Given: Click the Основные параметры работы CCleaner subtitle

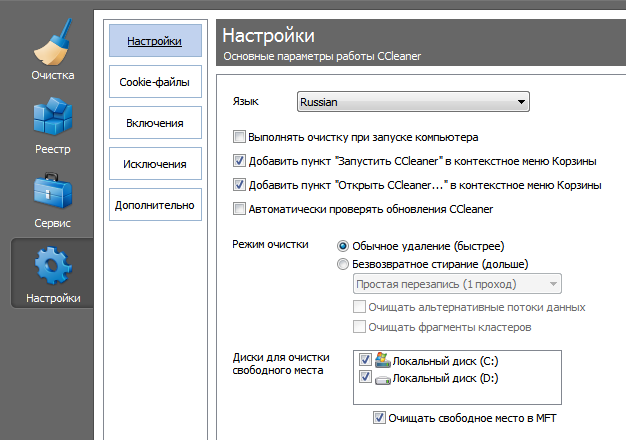Looking at the screenshot, I should click(x=322, y=56).
